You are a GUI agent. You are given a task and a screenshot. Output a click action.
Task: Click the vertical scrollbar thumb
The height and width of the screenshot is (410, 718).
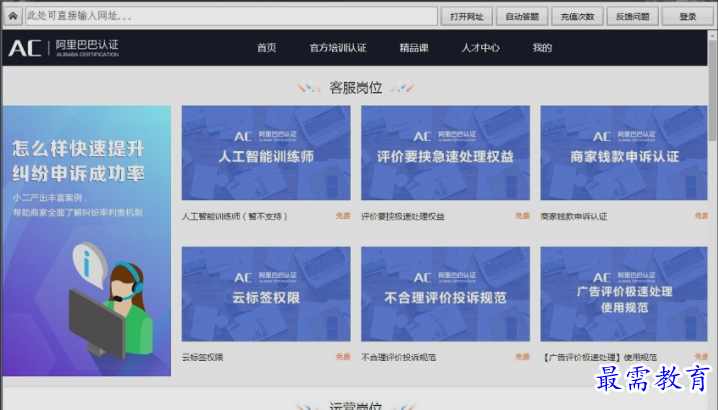pos(713,90)
